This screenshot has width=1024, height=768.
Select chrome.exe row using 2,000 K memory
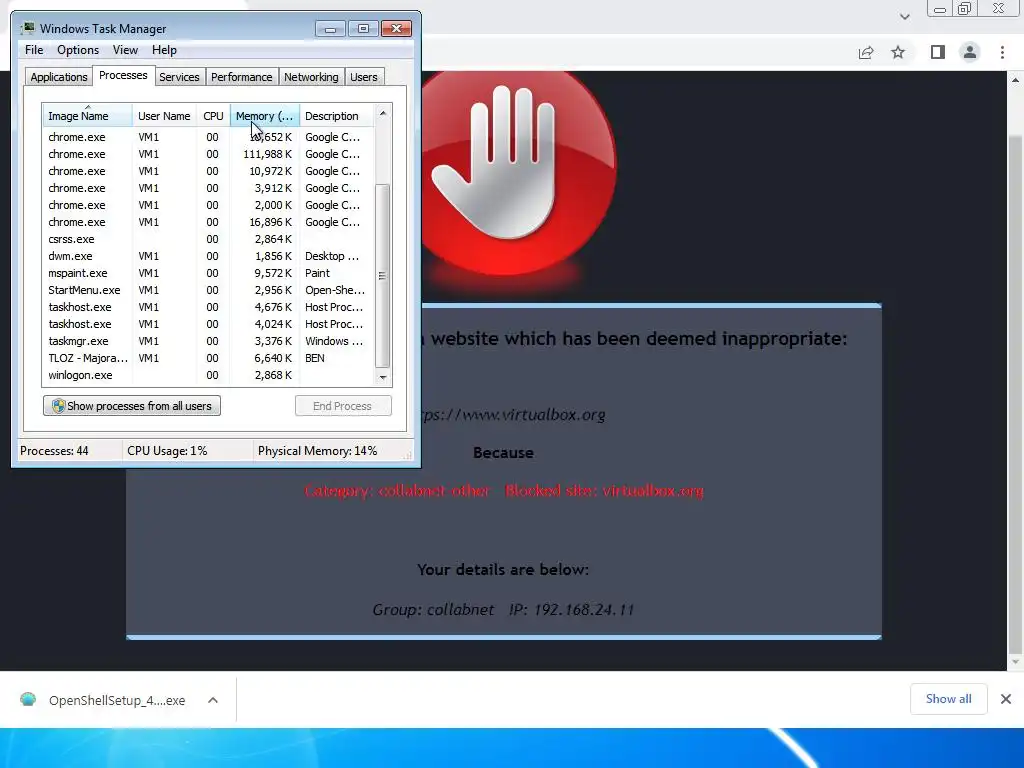[x=208, y=205]
